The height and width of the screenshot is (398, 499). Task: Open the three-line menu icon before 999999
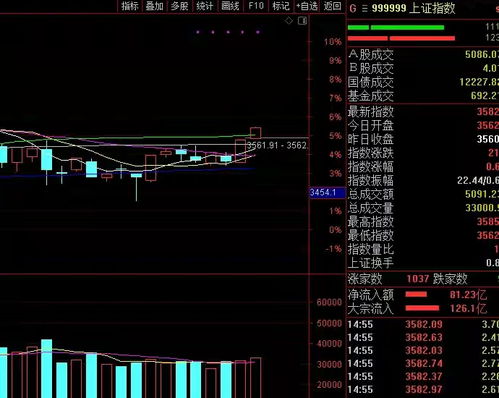pyautogui.click(x=365, y=8)
